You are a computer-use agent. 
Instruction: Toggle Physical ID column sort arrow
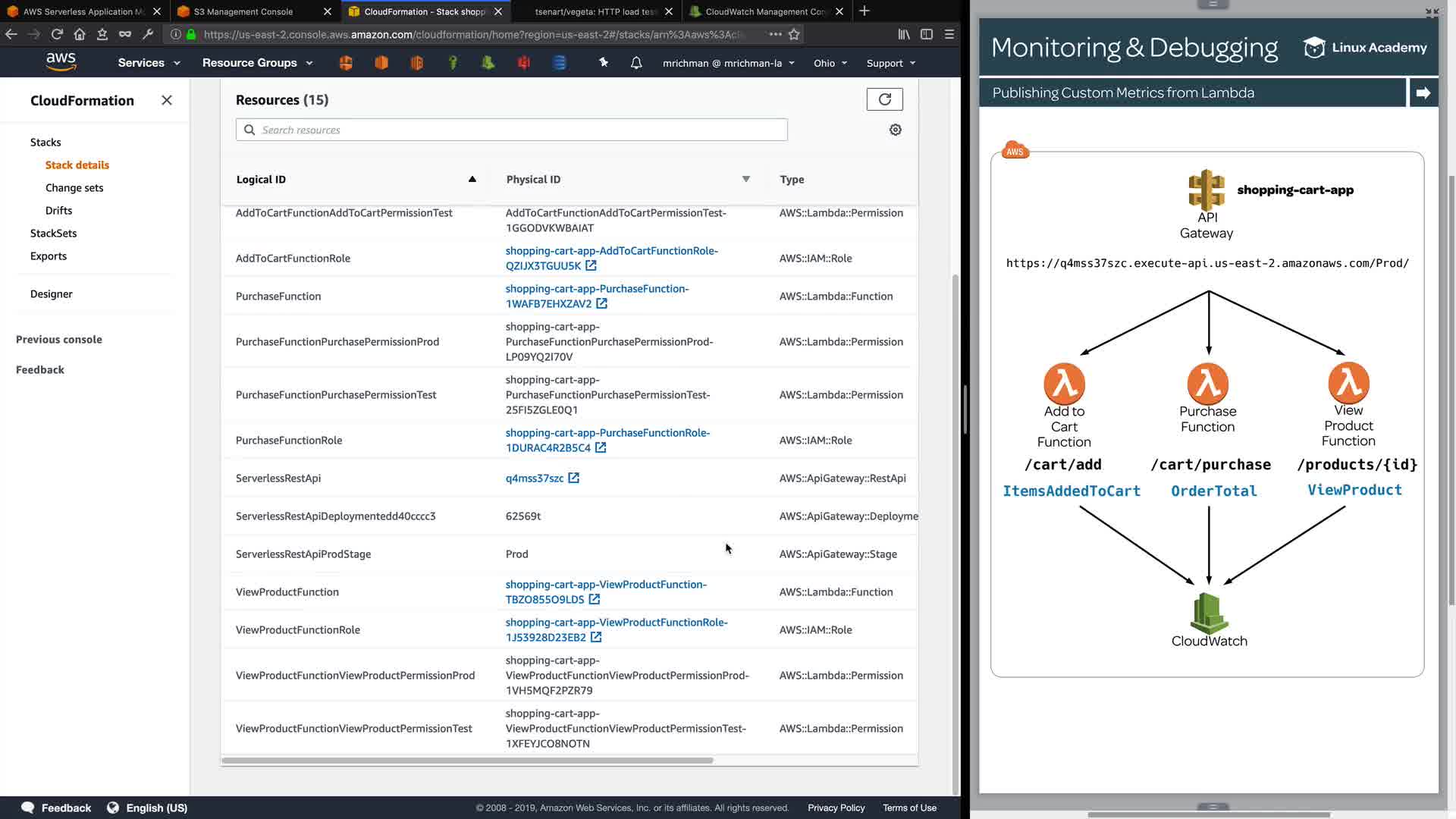745,180
